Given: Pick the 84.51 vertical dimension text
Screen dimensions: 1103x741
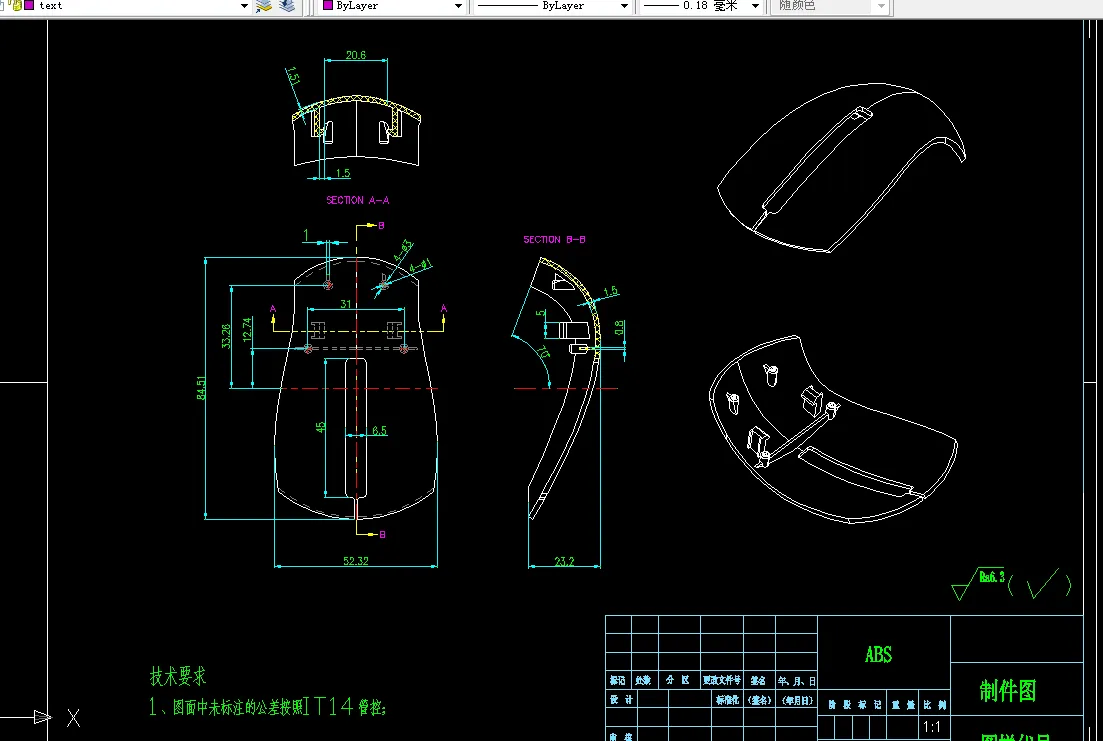Looking at the screenshot, I should point(201,389).
